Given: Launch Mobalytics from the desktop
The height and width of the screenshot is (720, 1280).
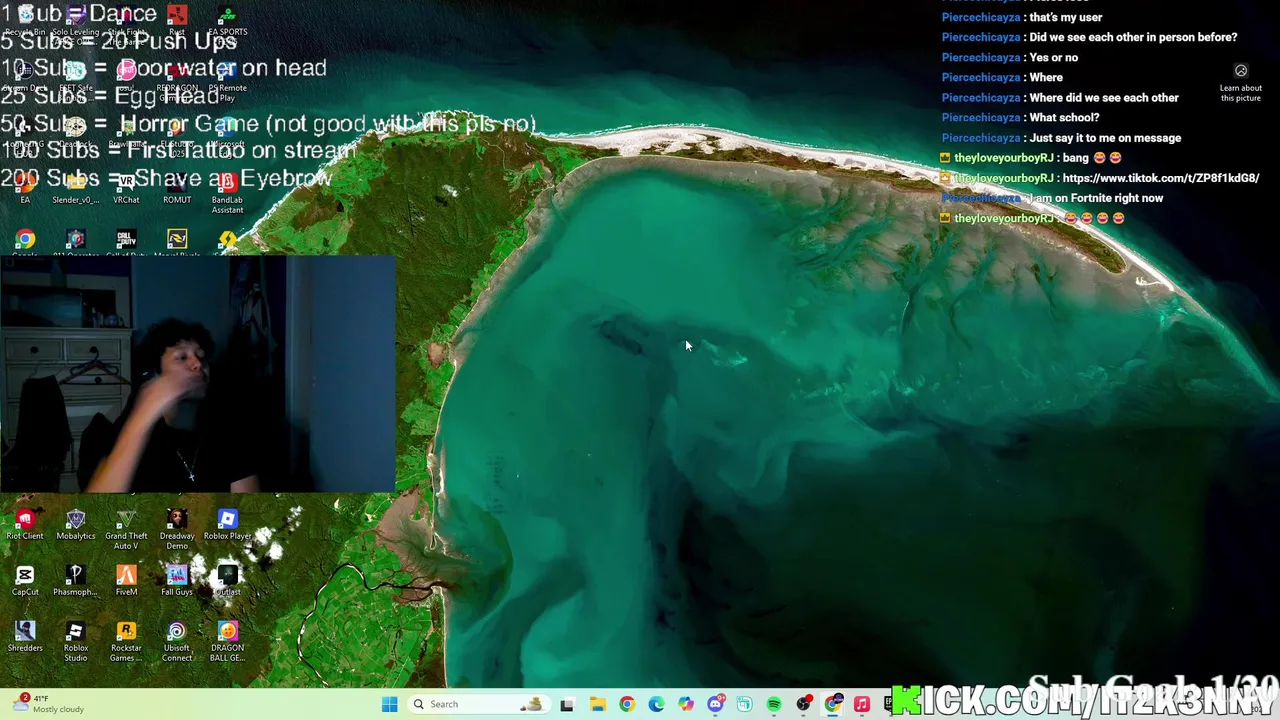Looking at the screenshot, I should (x=76, y=524).
